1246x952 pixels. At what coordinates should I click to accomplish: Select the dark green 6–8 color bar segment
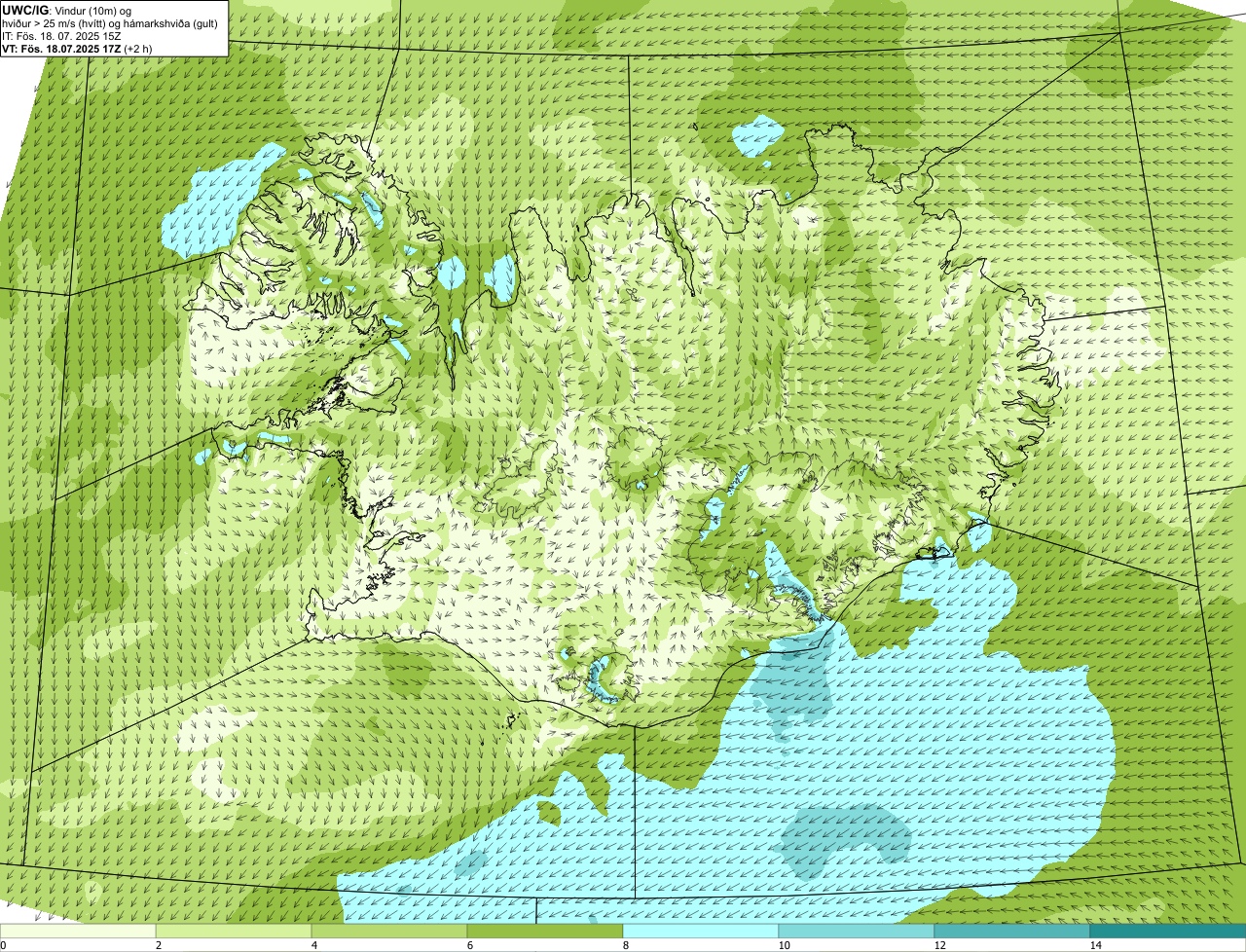coord(545,931)
